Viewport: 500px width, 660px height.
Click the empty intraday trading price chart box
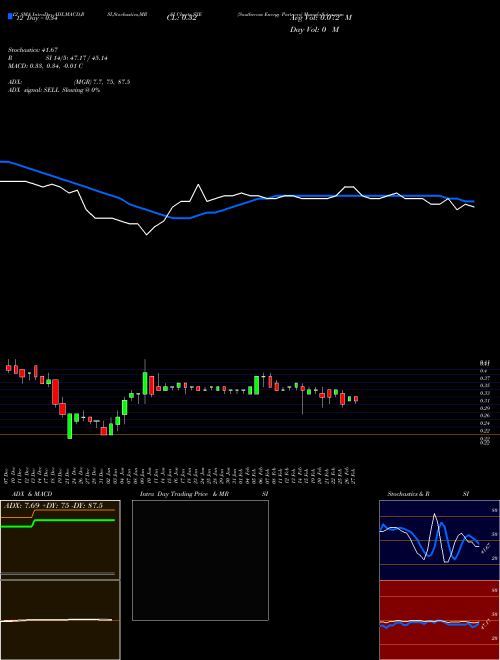coord(200,560)
